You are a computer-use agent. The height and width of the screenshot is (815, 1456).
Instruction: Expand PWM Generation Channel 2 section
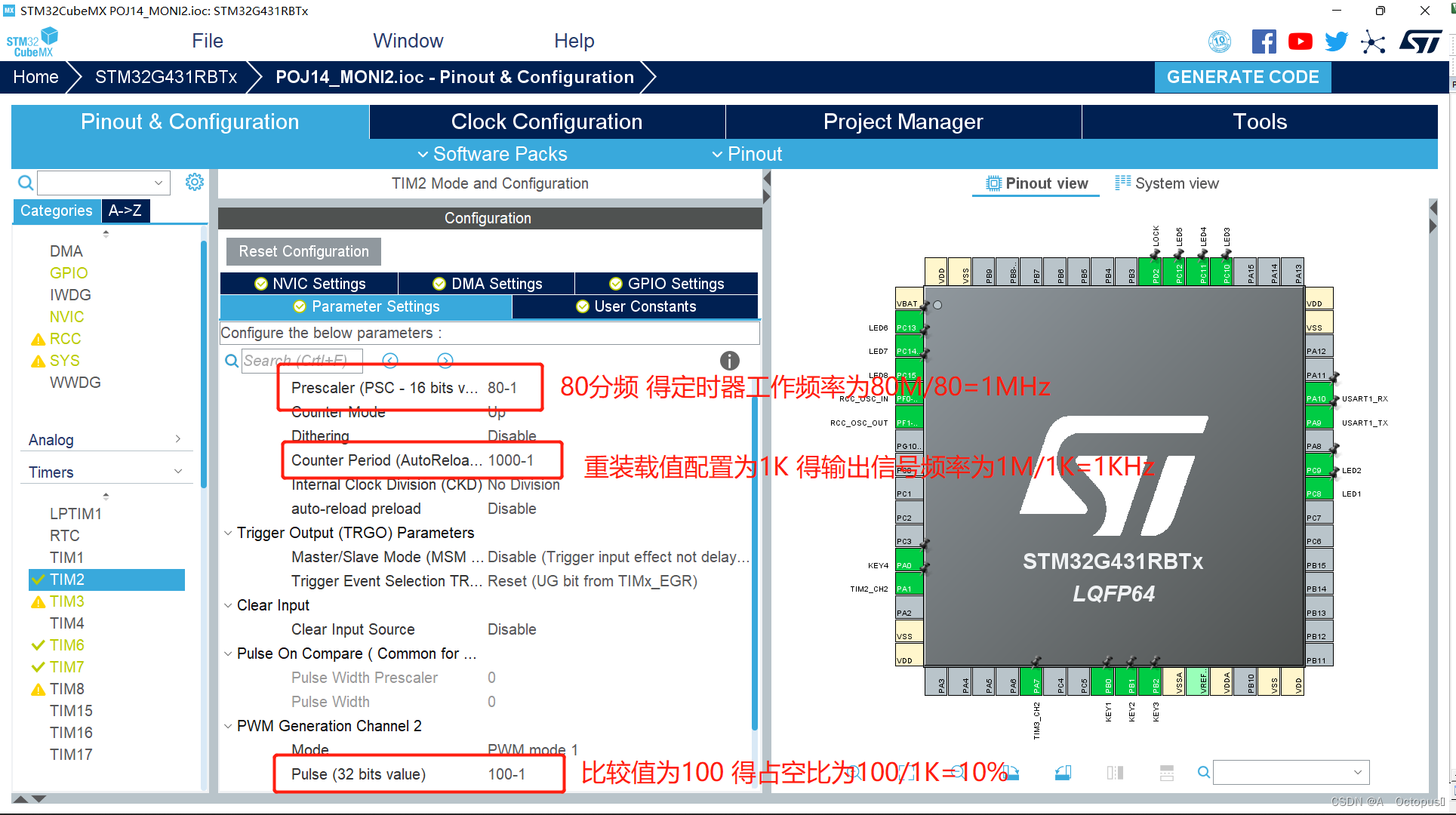pos(231,727)
